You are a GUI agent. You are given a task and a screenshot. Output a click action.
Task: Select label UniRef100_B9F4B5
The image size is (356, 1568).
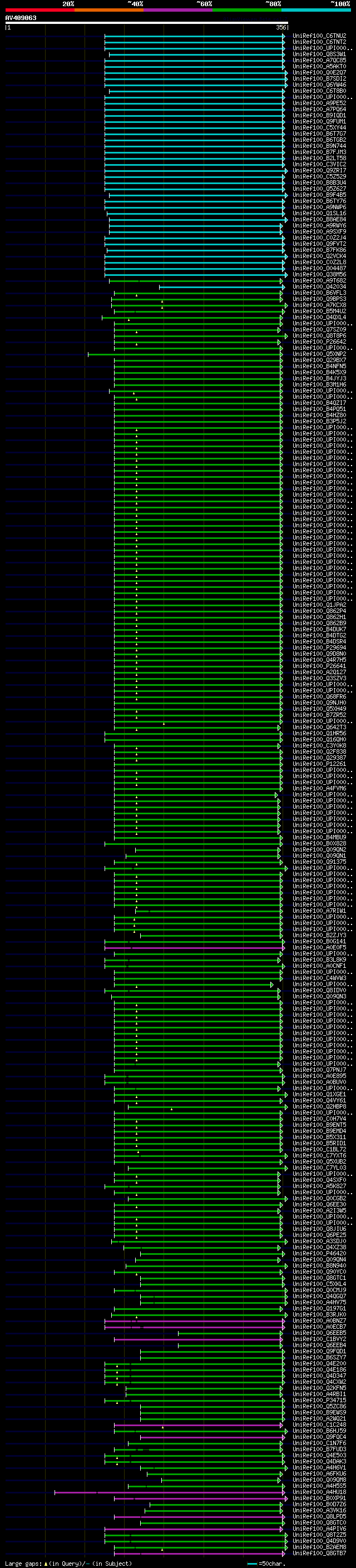(x=319, y=195)
